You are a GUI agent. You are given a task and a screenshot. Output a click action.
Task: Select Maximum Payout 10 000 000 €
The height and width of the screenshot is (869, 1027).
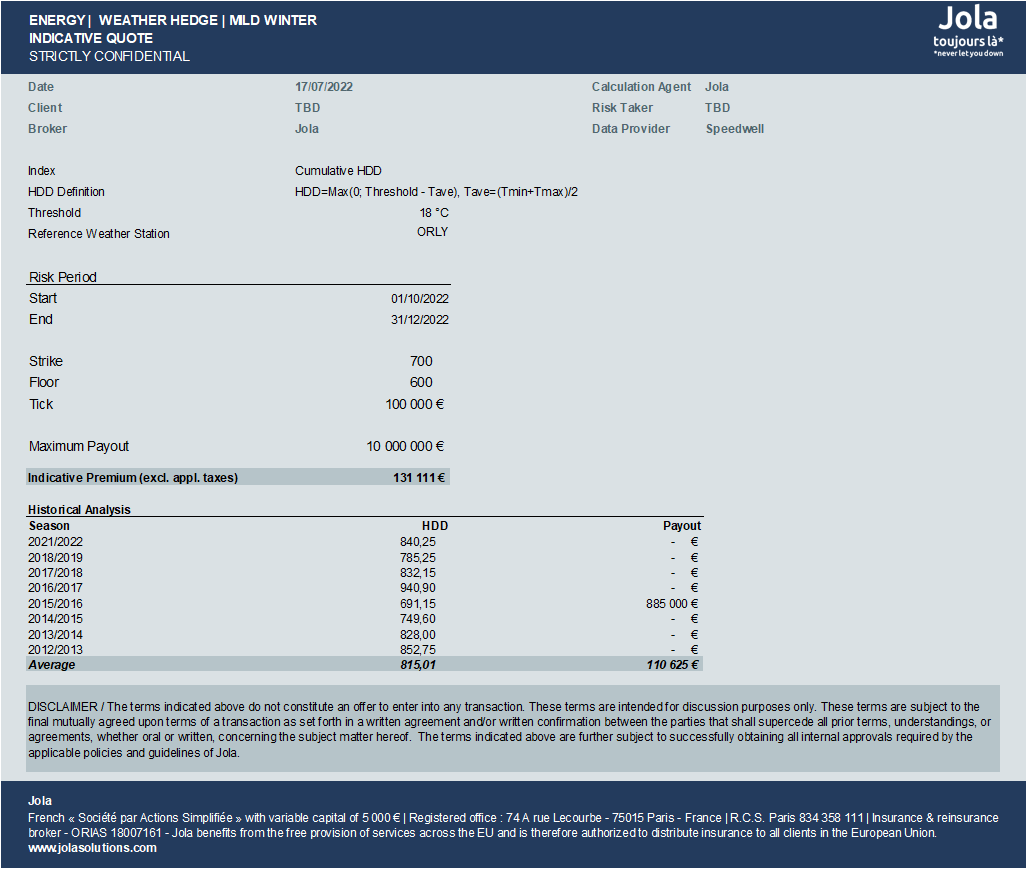[x=405, y=447]
